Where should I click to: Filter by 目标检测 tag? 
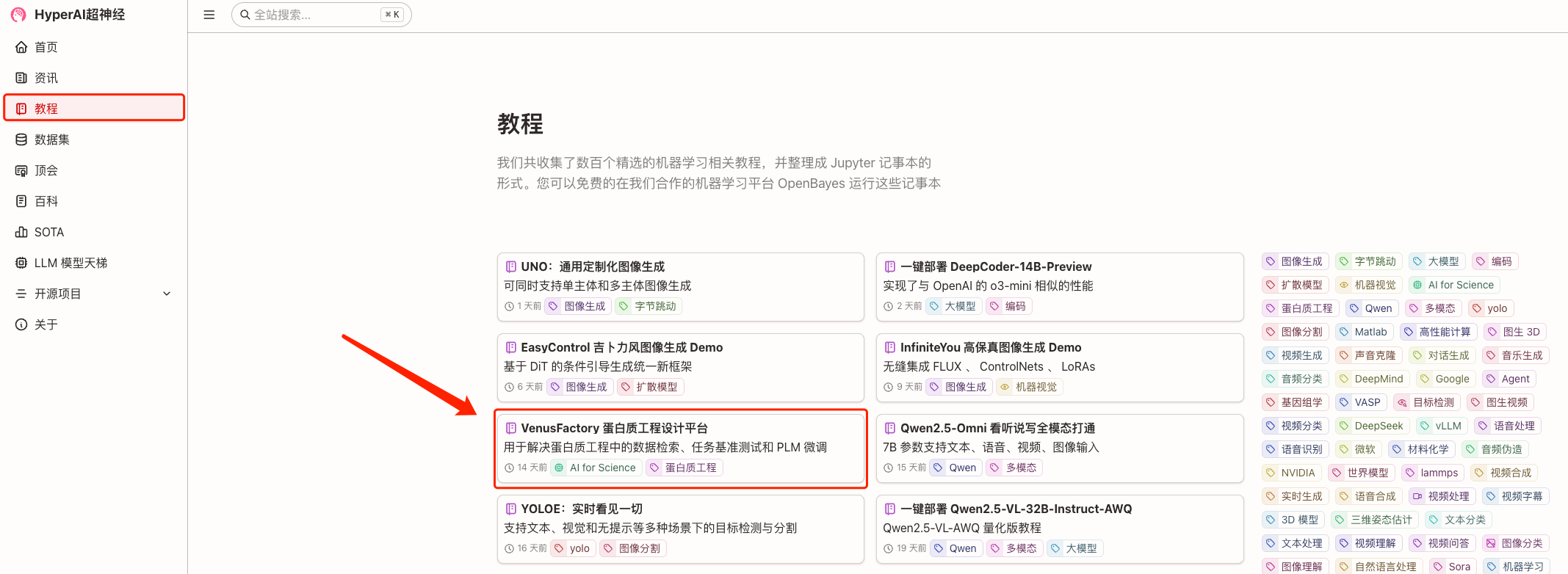coord(1427,402)
